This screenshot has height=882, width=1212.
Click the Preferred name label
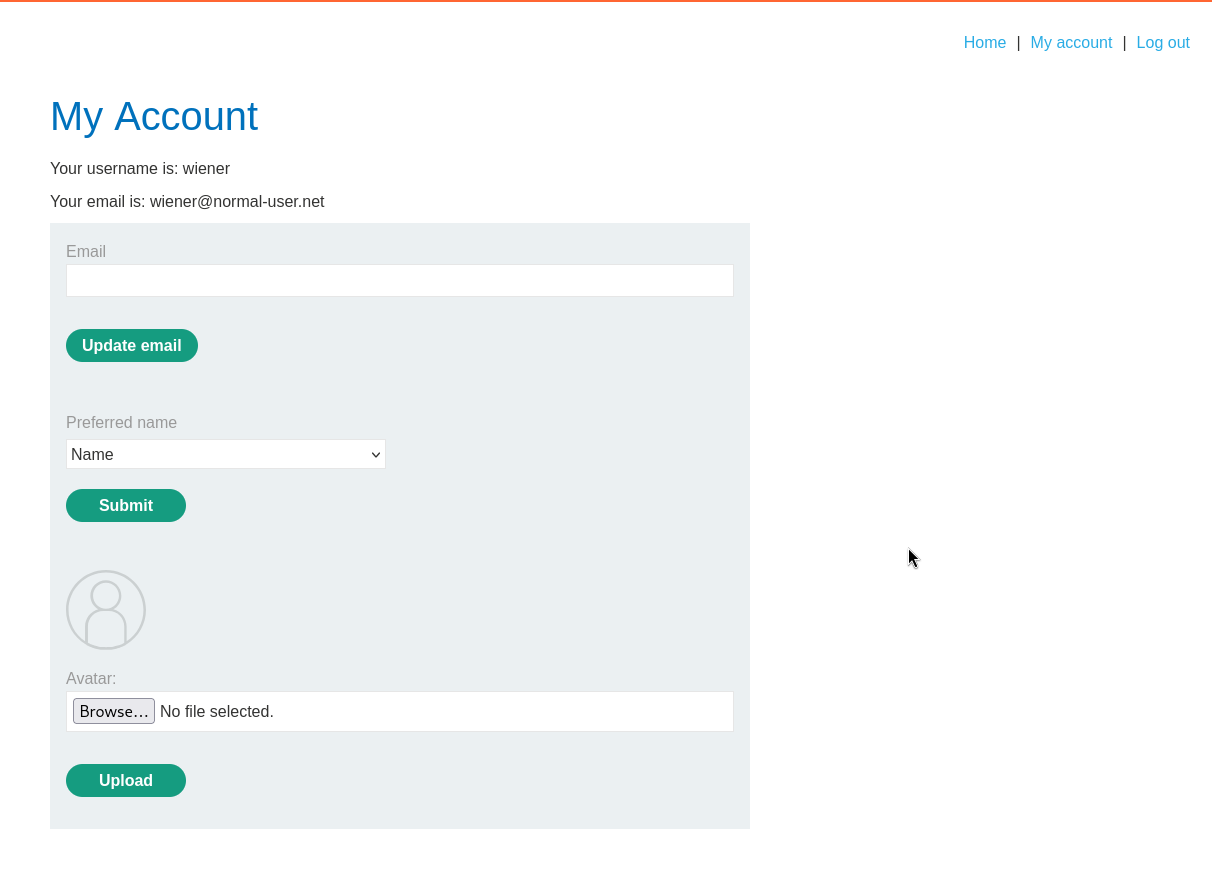pos(121,423)
